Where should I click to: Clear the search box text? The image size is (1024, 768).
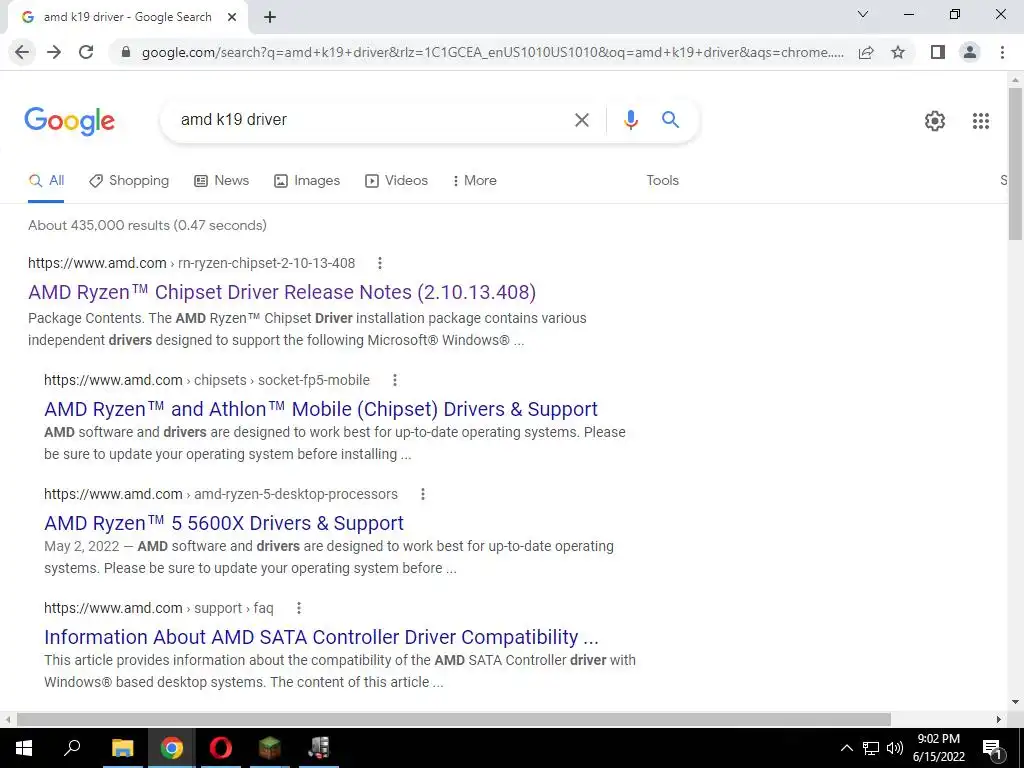pyautogui.click(x=581, y=120)
